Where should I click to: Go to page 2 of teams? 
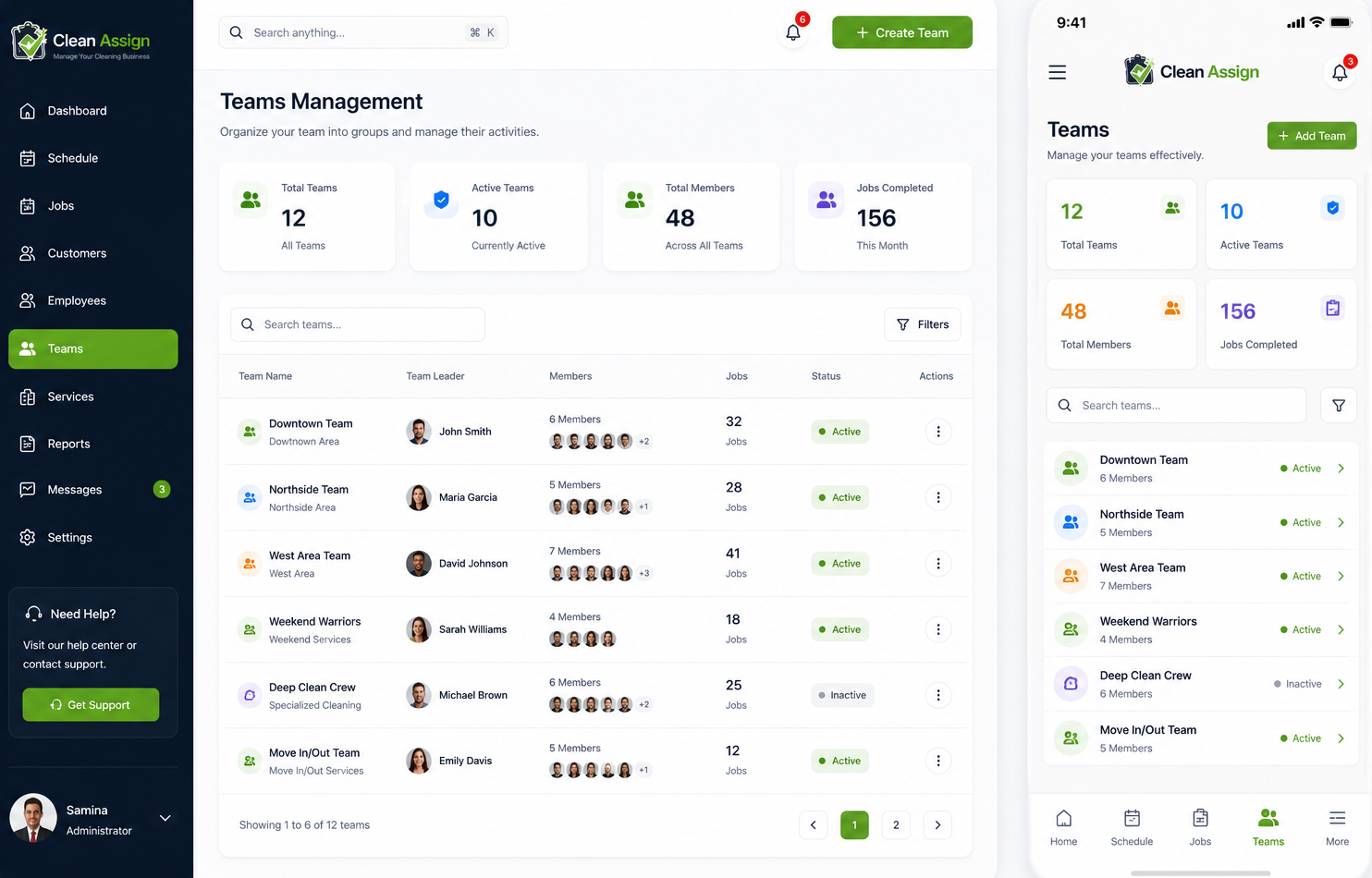point(896,825)
